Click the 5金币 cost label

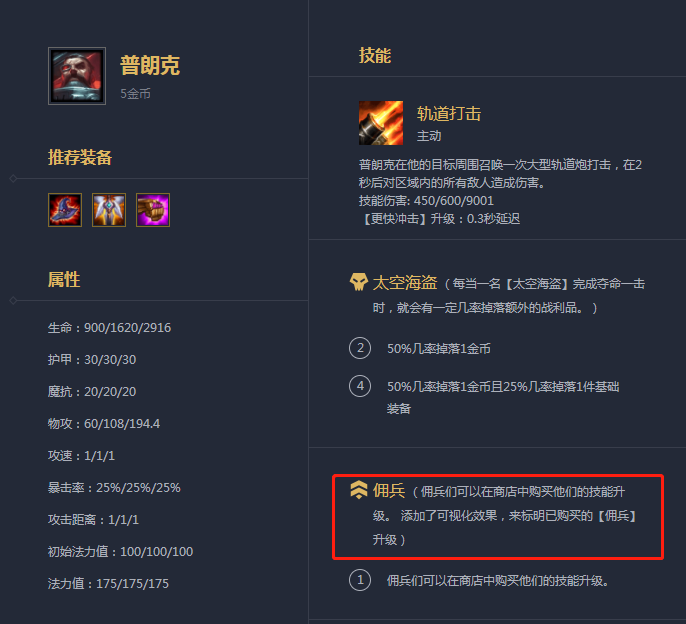tap(136, 94)
